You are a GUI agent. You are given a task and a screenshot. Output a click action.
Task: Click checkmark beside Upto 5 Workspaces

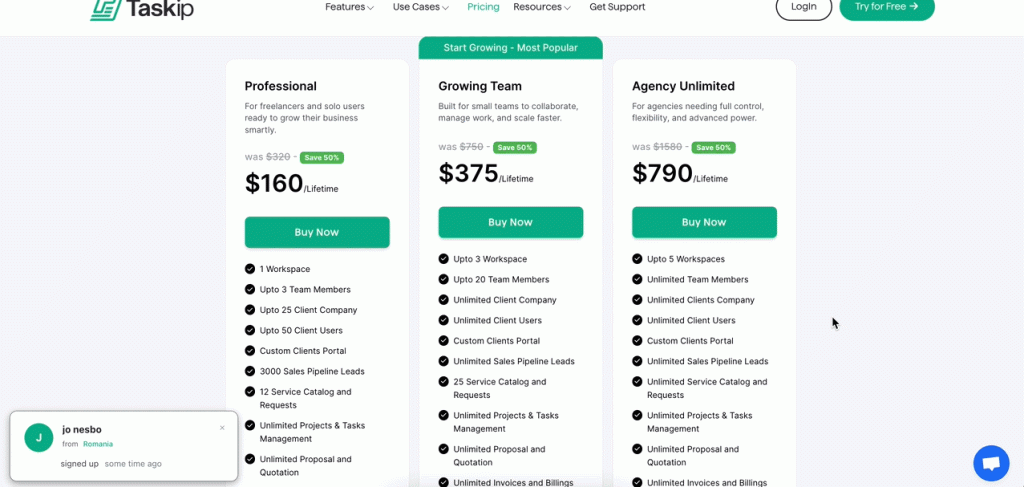click(x=638, y=259)
